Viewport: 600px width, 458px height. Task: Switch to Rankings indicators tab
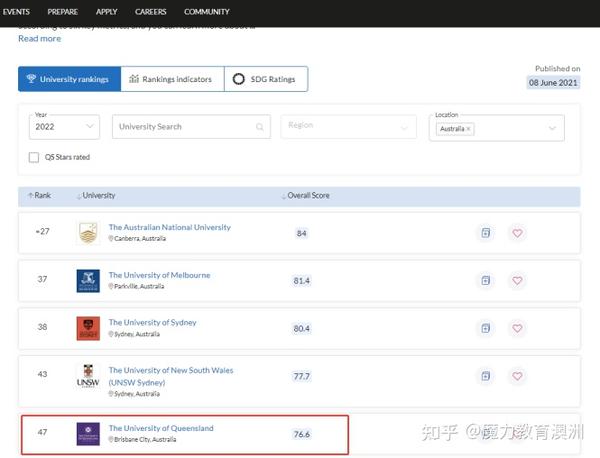pos(173,79)
